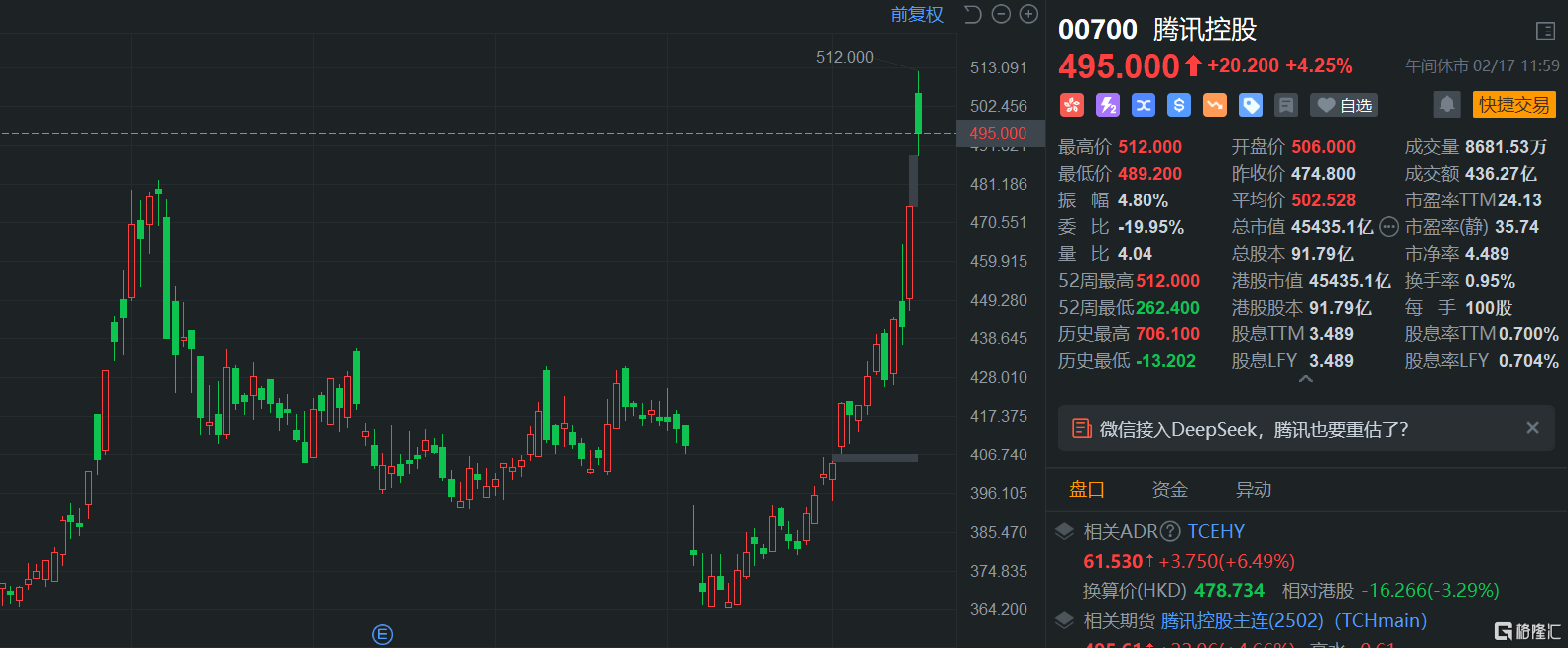Click the question mark next to 相关ADR
The image size is (1568, 648).
point(1170,531)
